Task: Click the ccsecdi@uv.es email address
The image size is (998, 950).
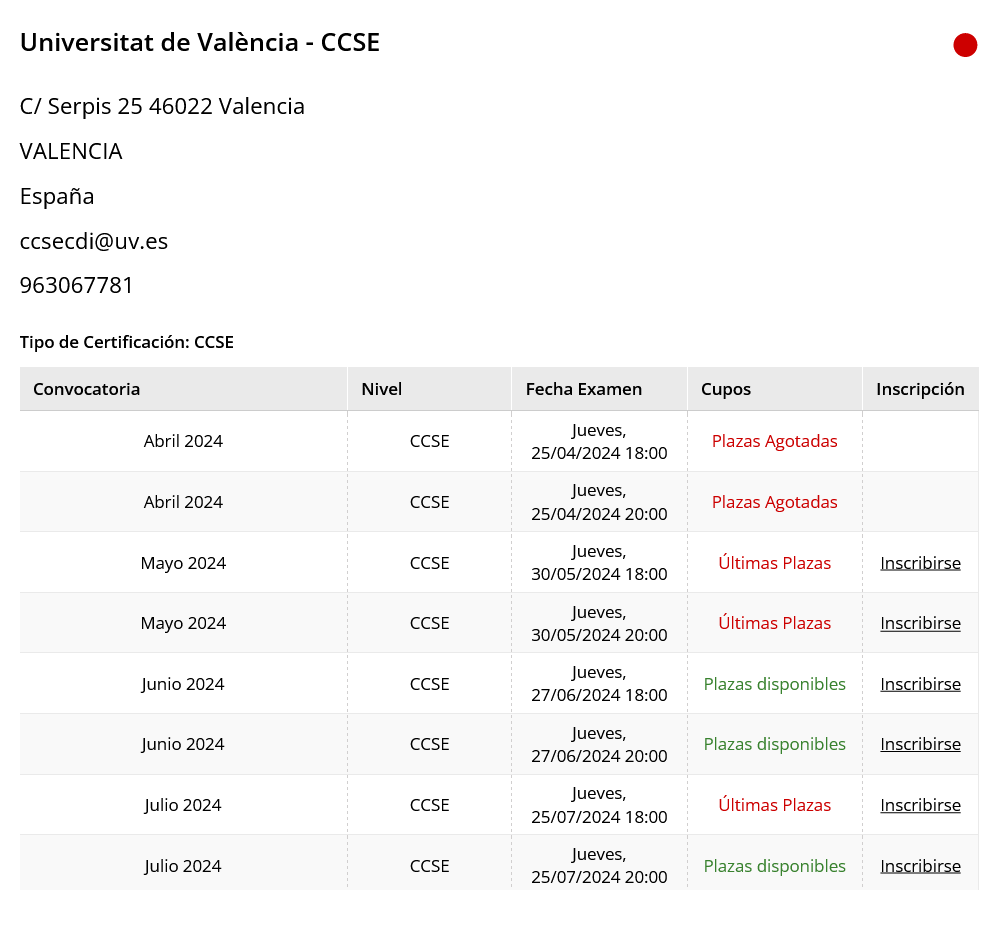Action: tap(94, 241)
